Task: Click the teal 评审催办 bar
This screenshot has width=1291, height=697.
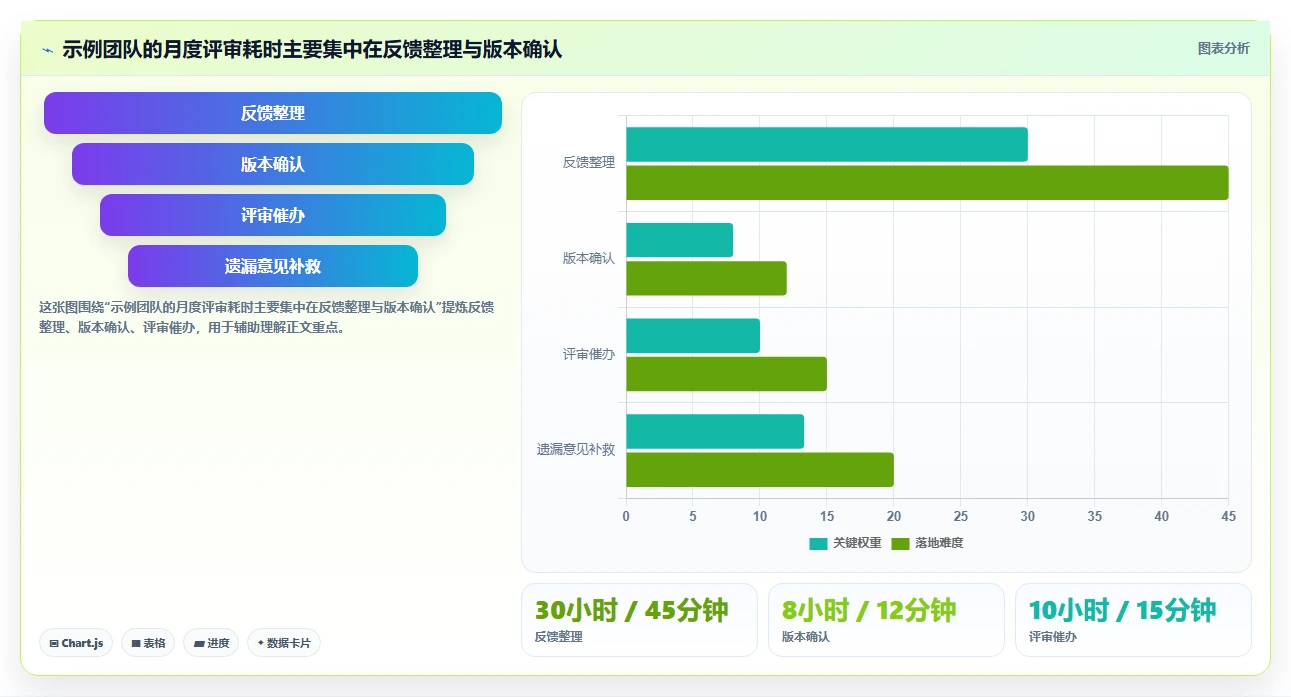Action: tap(693, 336)
